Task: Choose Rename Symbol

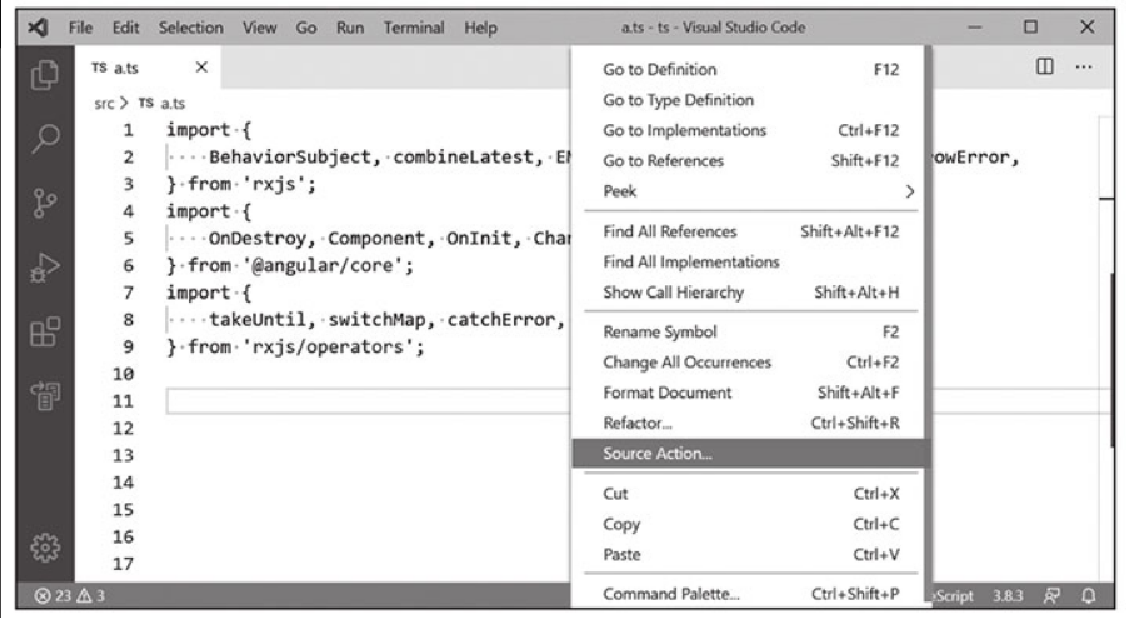Action: point(750,332)
